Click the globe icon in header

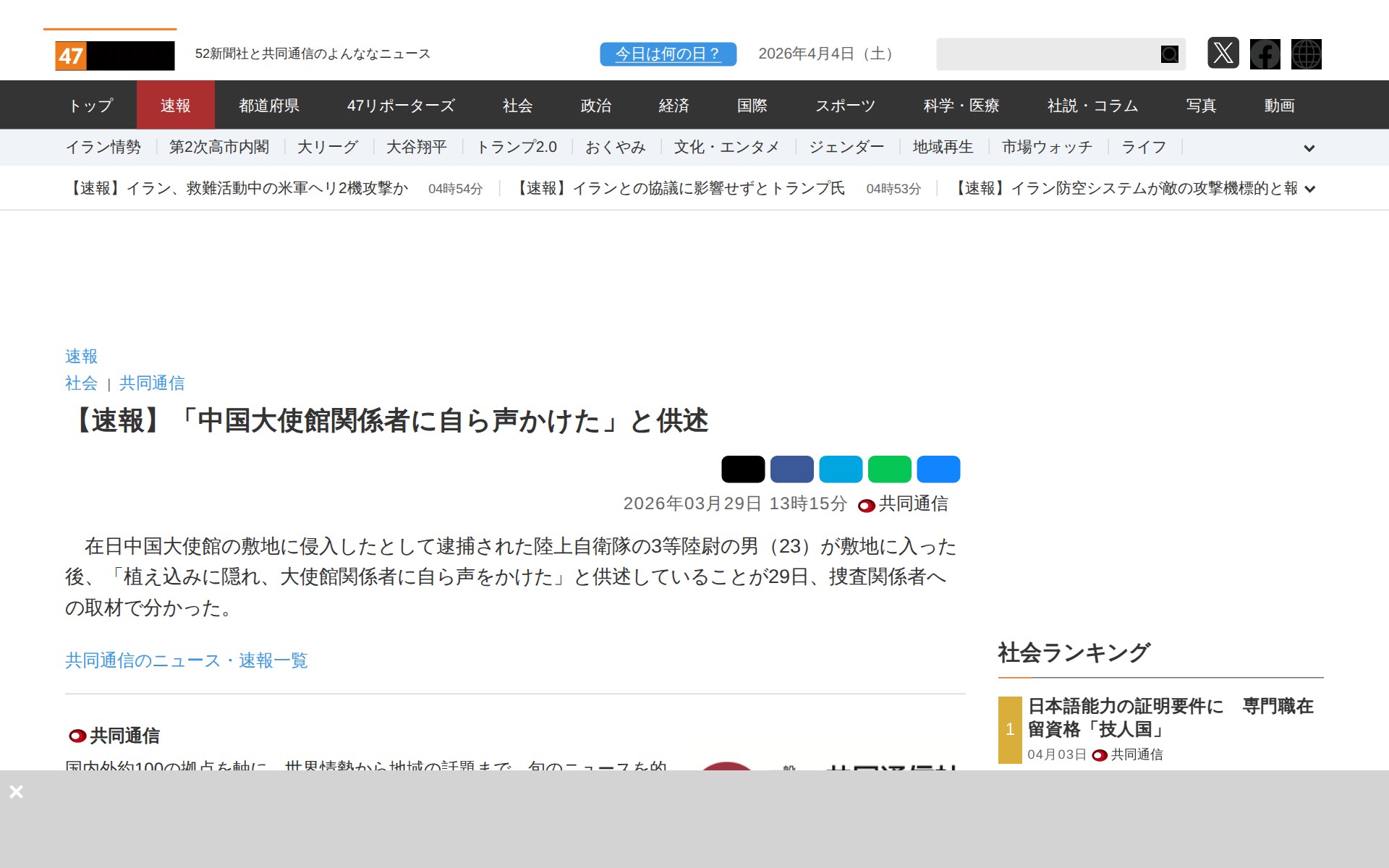point(1306,54)
